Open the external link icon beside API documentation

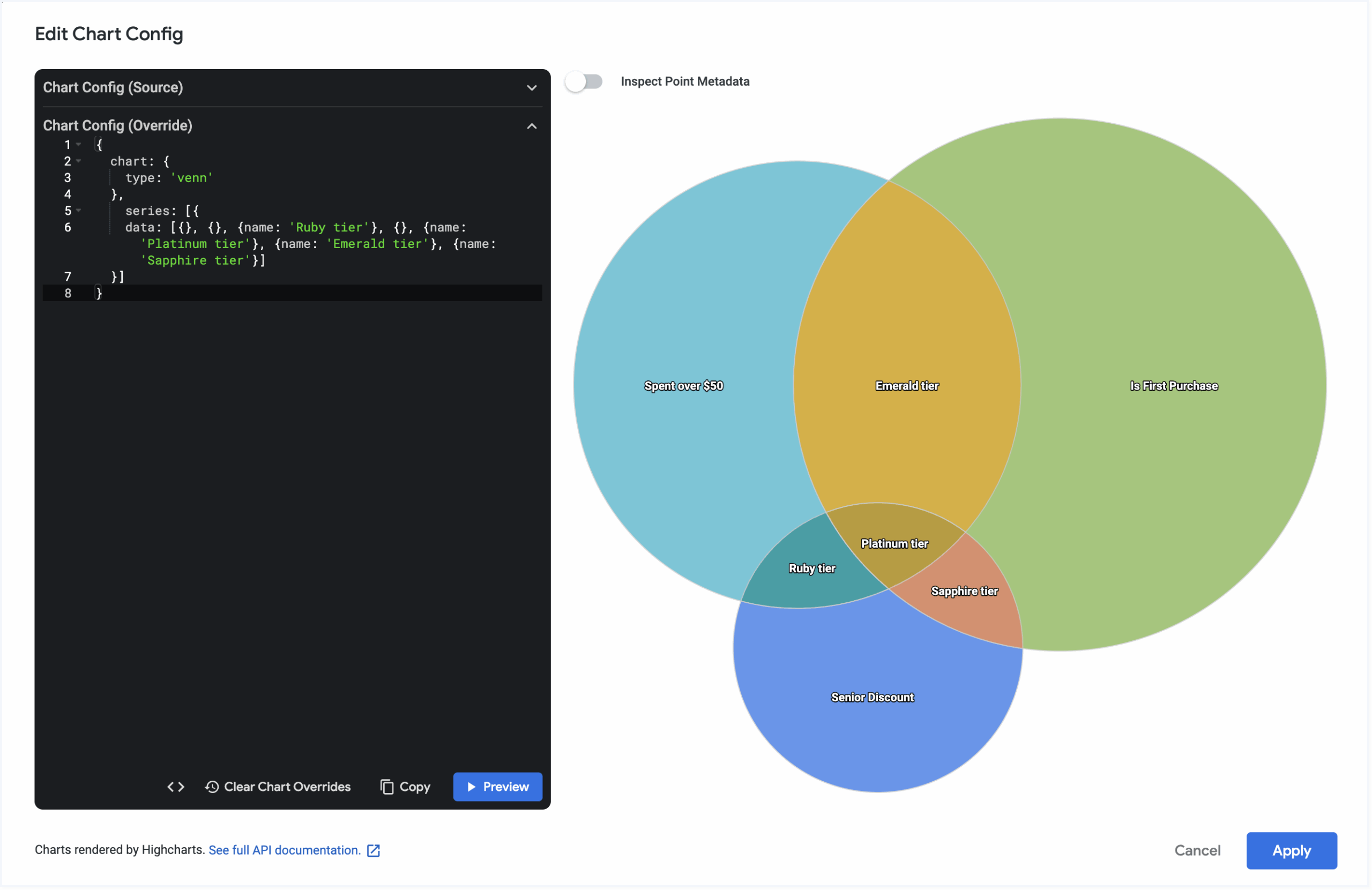374,850
